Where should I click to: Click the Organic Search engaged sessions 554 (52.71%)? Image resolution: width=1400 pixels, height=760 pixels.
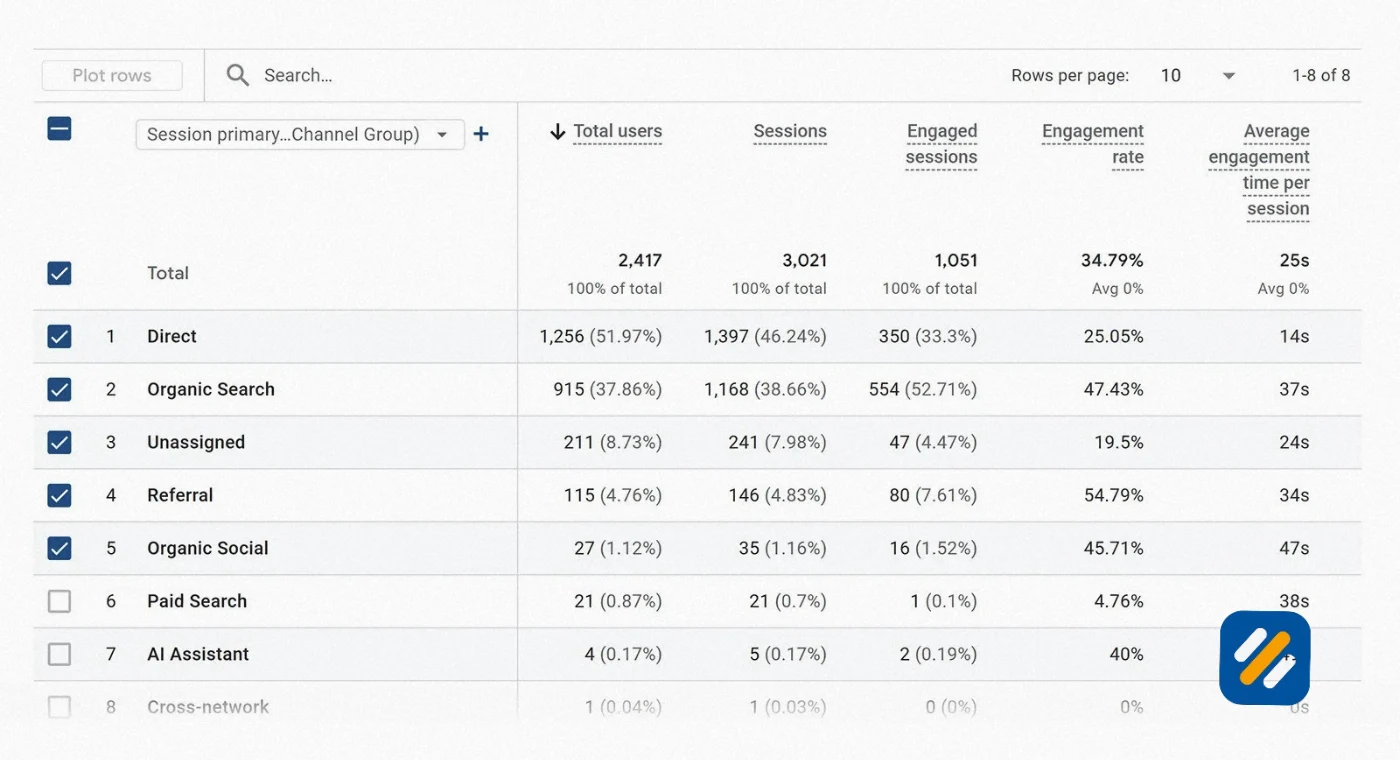tap(923, 389)
